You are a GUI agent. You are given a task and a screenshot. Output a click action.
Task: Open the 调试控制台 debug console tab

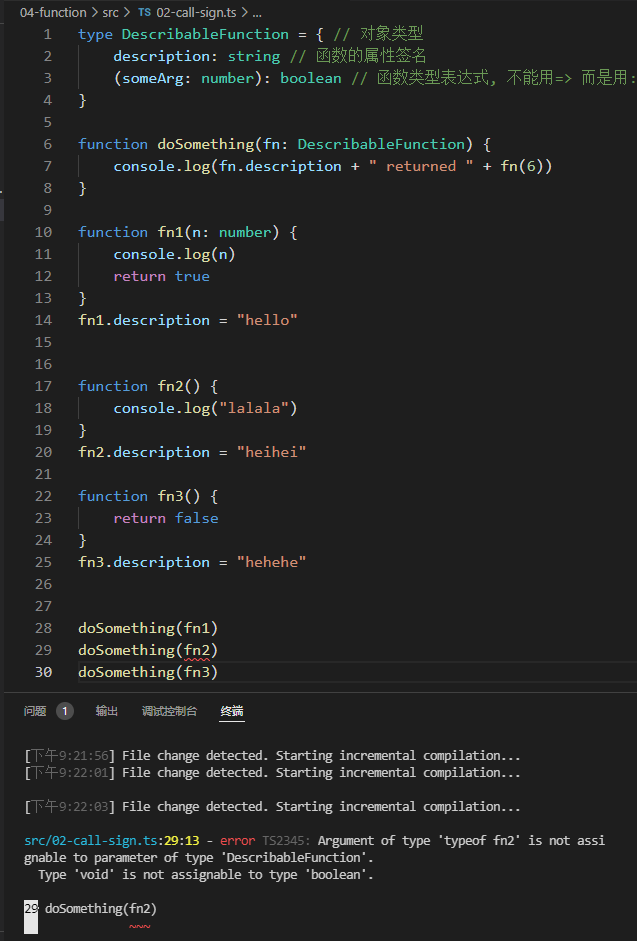point(169,711)
